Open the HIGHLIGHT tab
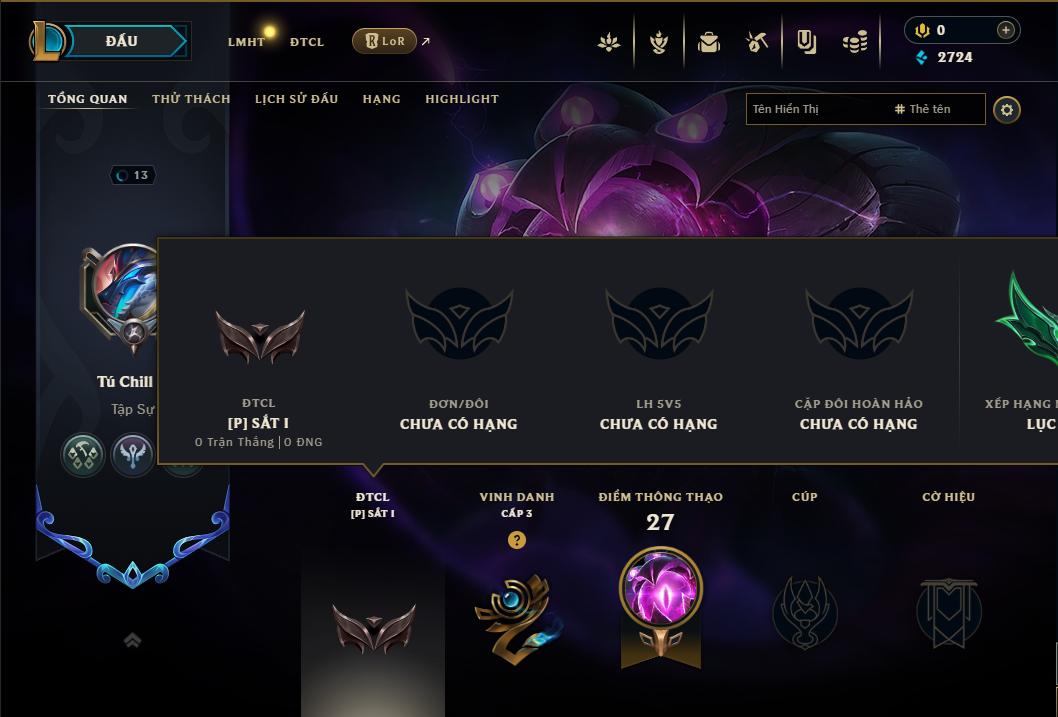The height and width of the screenshot is (717, 1058). tap(462, 99)
